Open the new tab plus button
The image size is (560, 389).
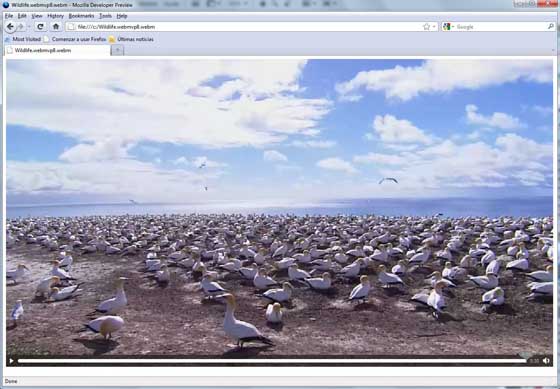pyautogui.click(x=118, y=50)
